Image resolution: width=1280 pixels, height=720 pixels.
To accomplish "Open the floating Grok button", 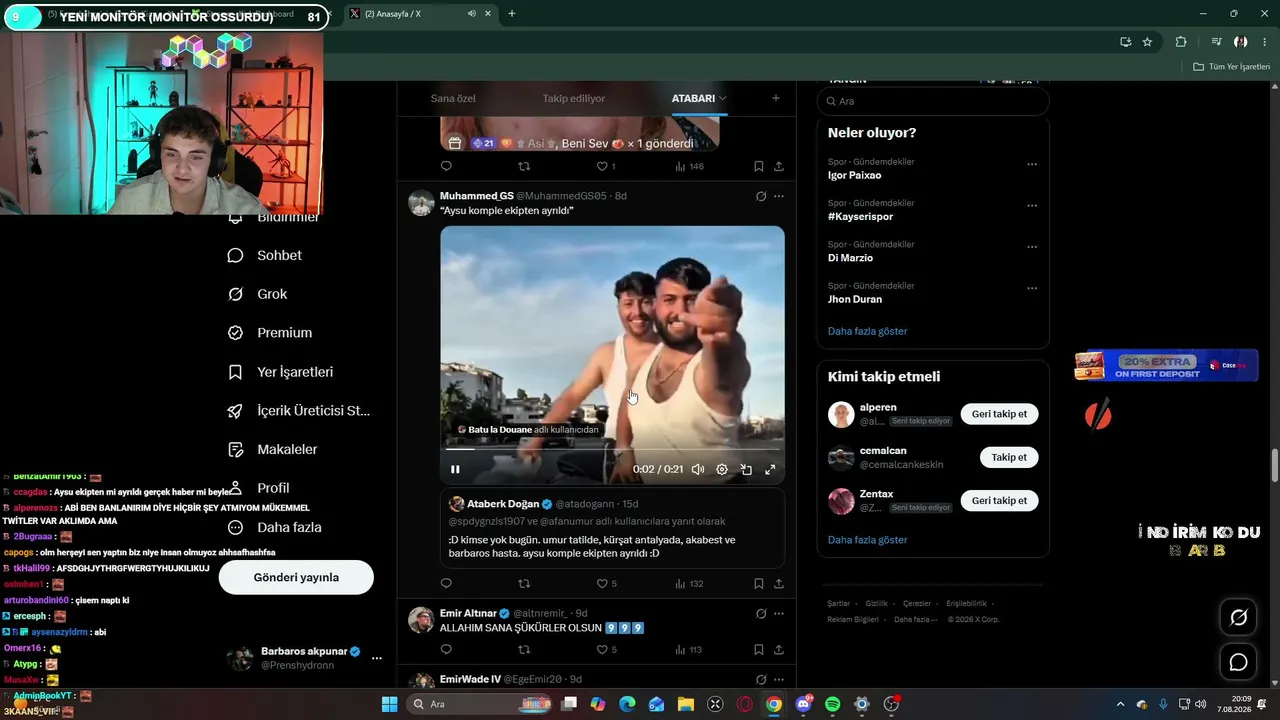I will pyautogui.click(x=1238, y=618).
